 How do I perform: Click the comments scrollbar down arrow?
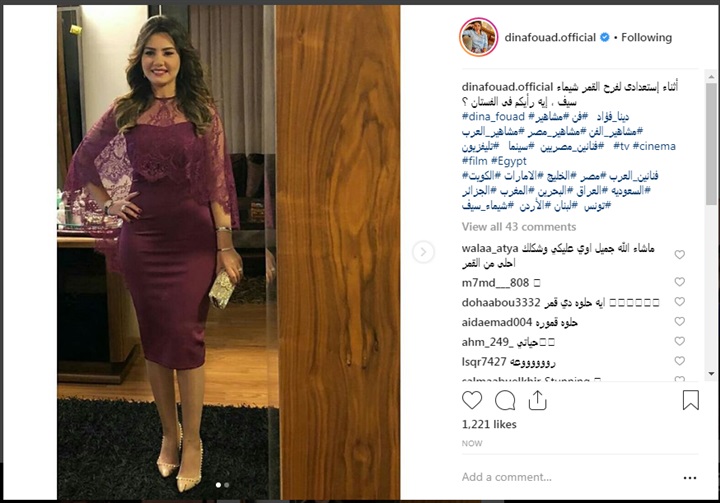pos(711,373)
